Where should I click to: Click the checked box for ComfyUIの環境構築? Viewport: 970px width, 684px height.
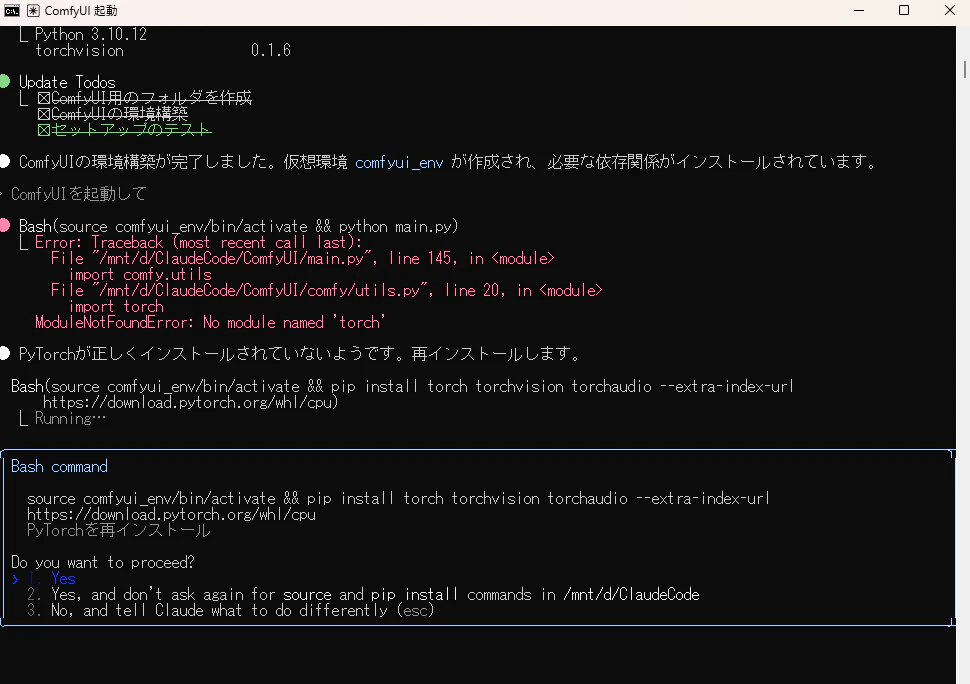pyautogui.click(x=43, y=114)
